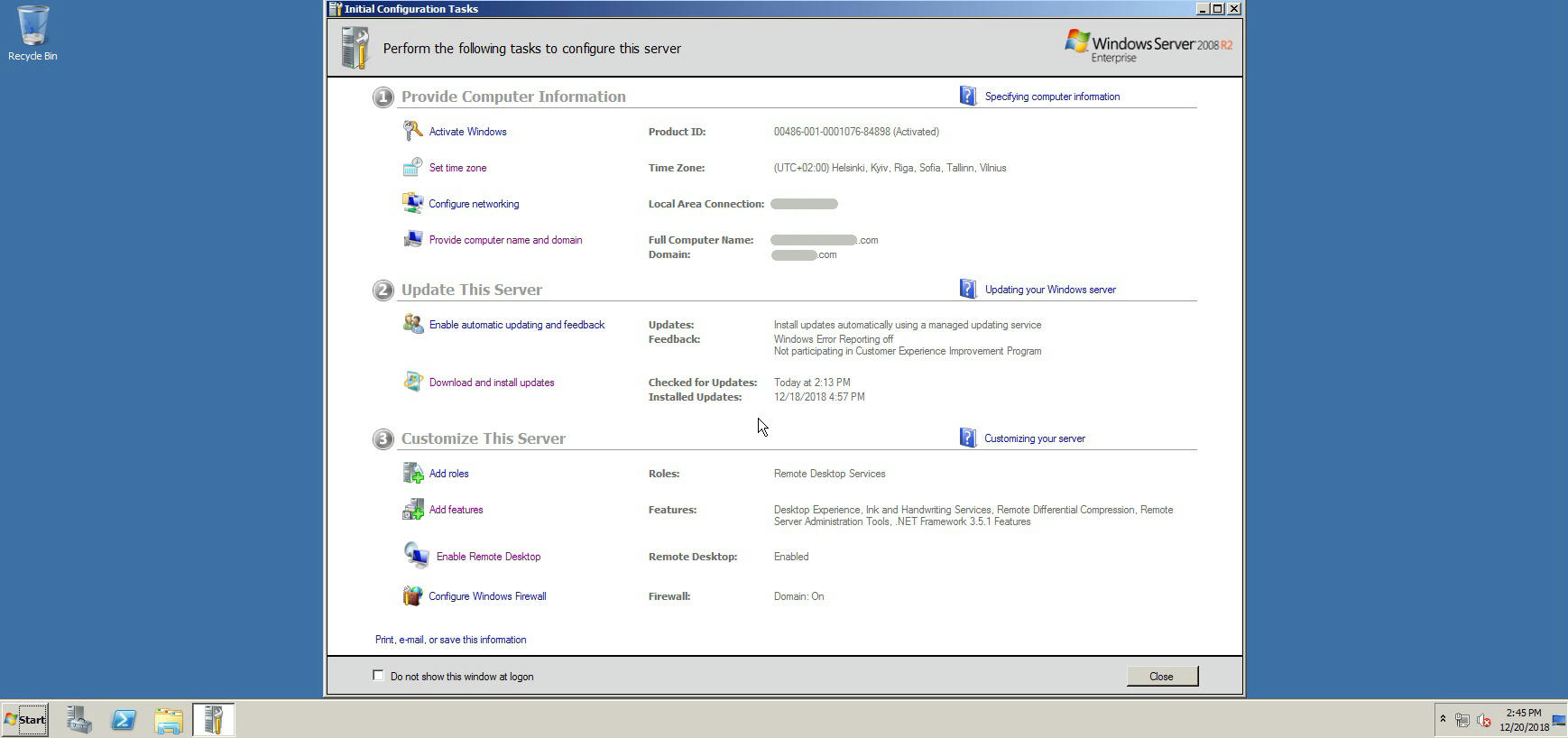Enable 'Do not show this window at logon'

[378, 676]
